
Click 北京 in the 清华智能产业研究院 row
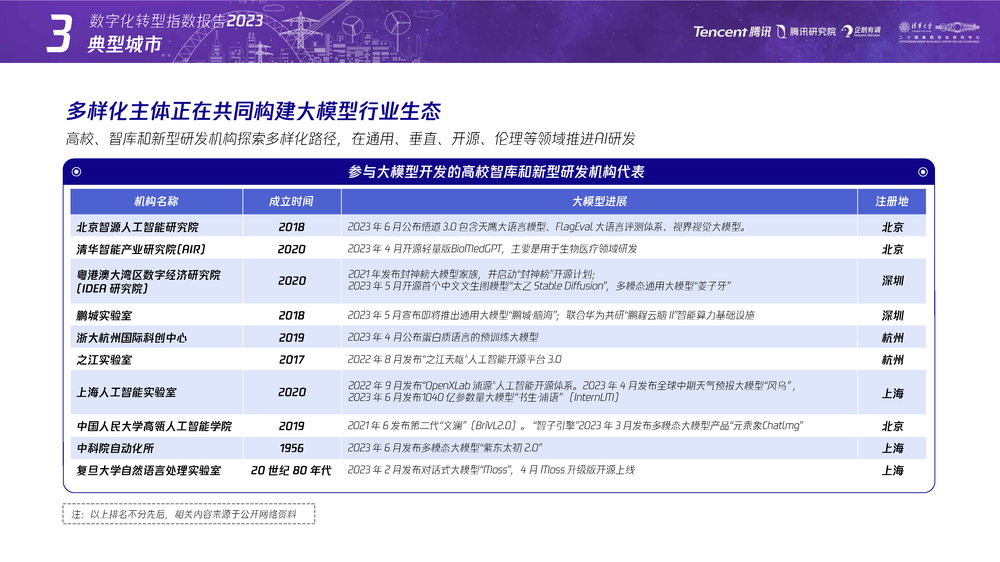click(x=892, y=249)
